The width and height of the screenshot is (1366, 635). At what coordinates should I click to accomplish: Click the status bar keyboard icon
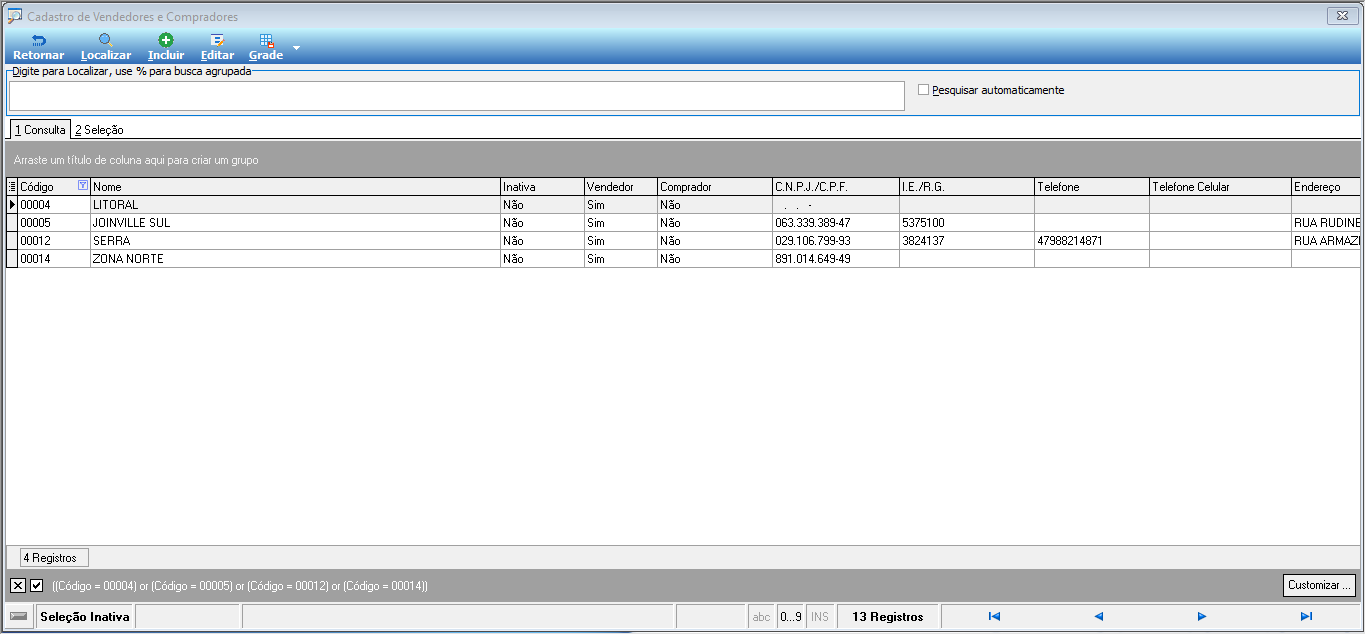(19, 617)
